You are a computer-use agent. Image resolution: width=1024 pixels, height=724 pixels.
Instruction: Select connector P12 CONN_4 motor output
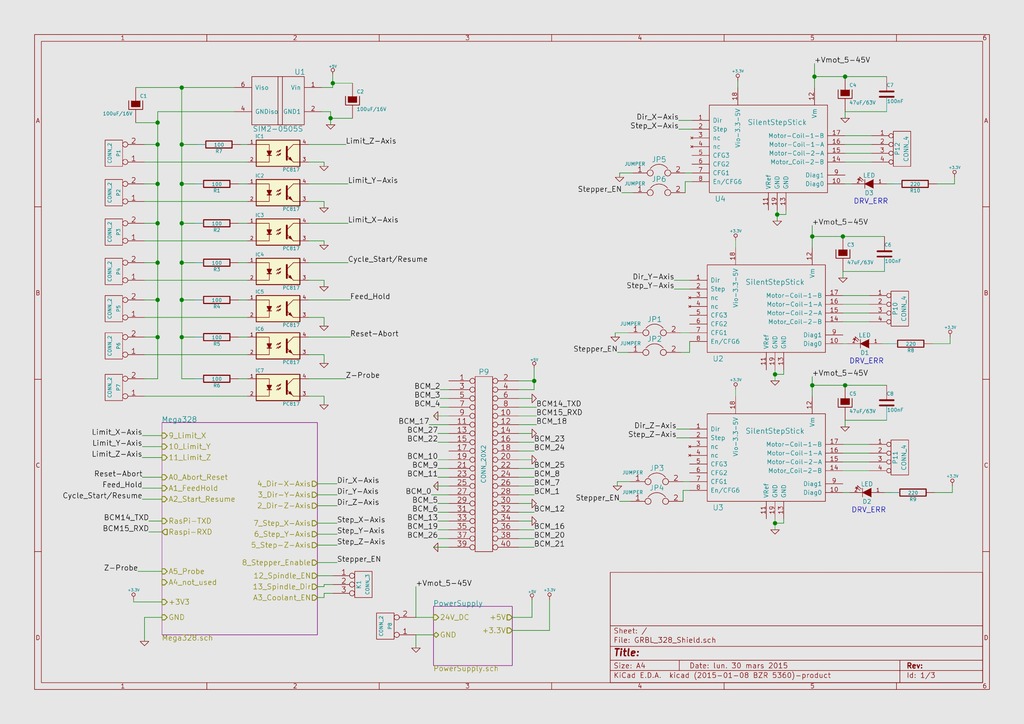(901, 148)
